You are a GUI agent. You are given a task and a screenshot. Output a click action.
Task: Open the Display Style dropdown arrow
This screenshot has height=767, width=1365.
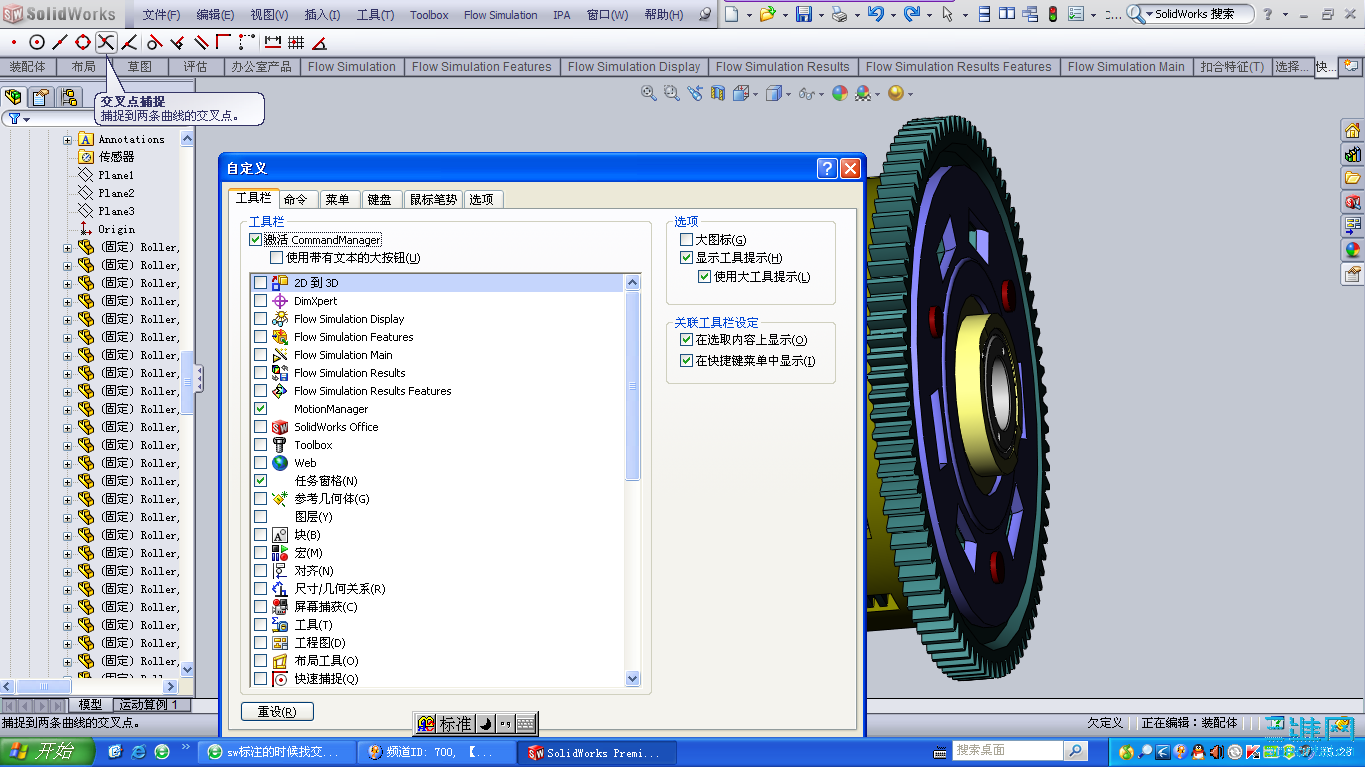(788, 94)
